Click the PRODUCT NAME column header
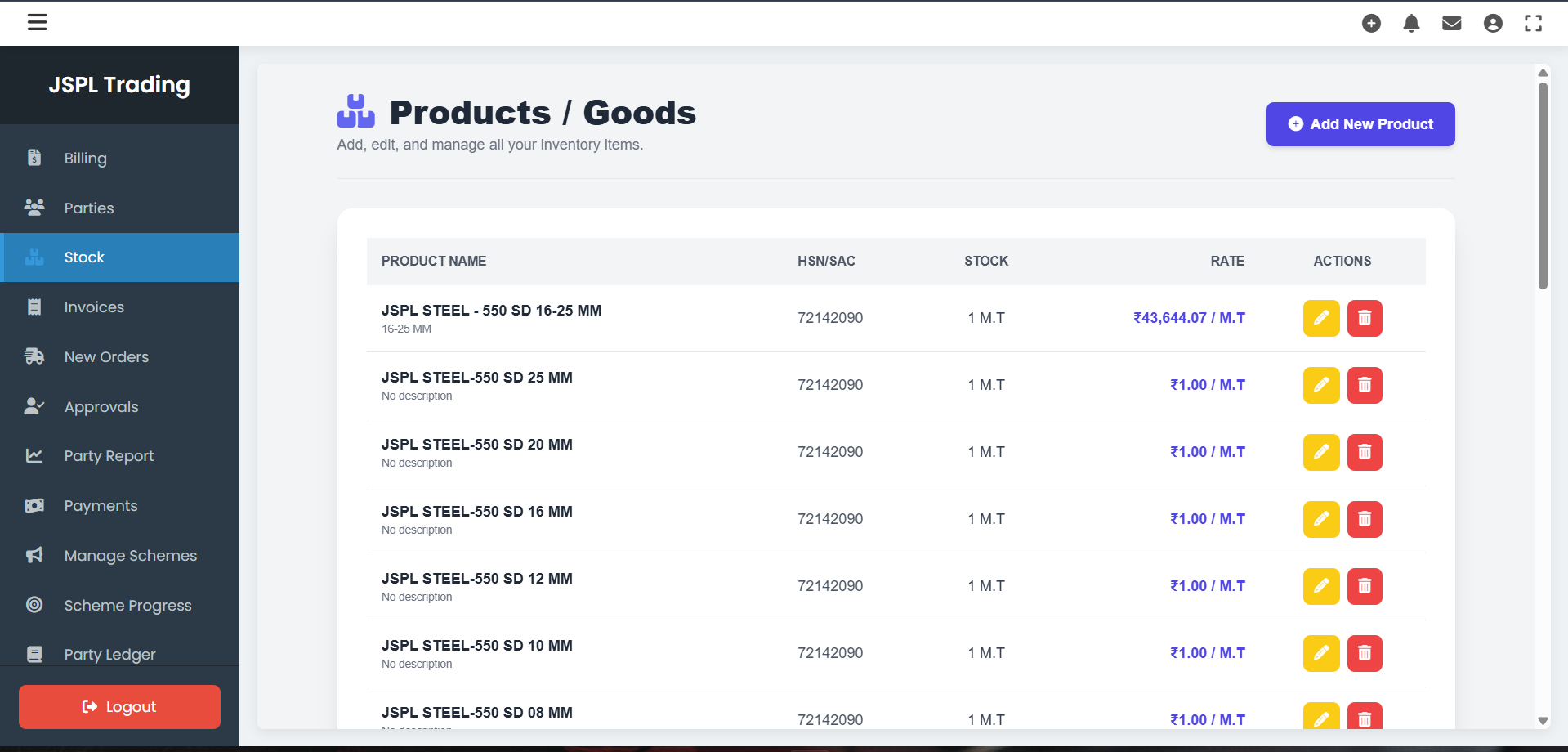 coord(433,262)
